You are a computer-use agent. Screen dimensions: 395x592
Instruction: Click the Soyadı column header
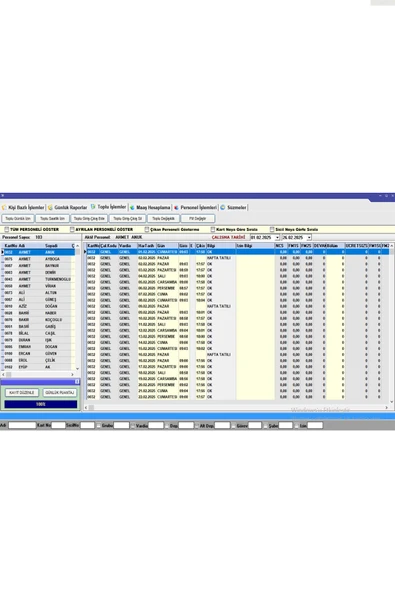pos(57,246)
